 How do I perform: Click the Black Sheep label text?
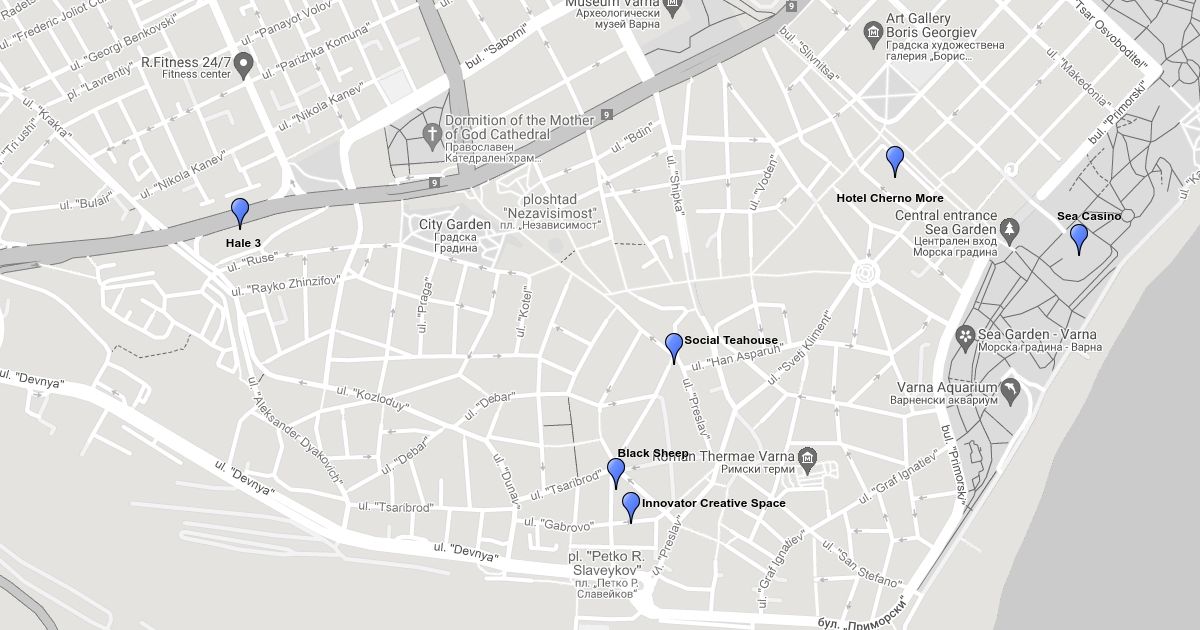point(653,454)
